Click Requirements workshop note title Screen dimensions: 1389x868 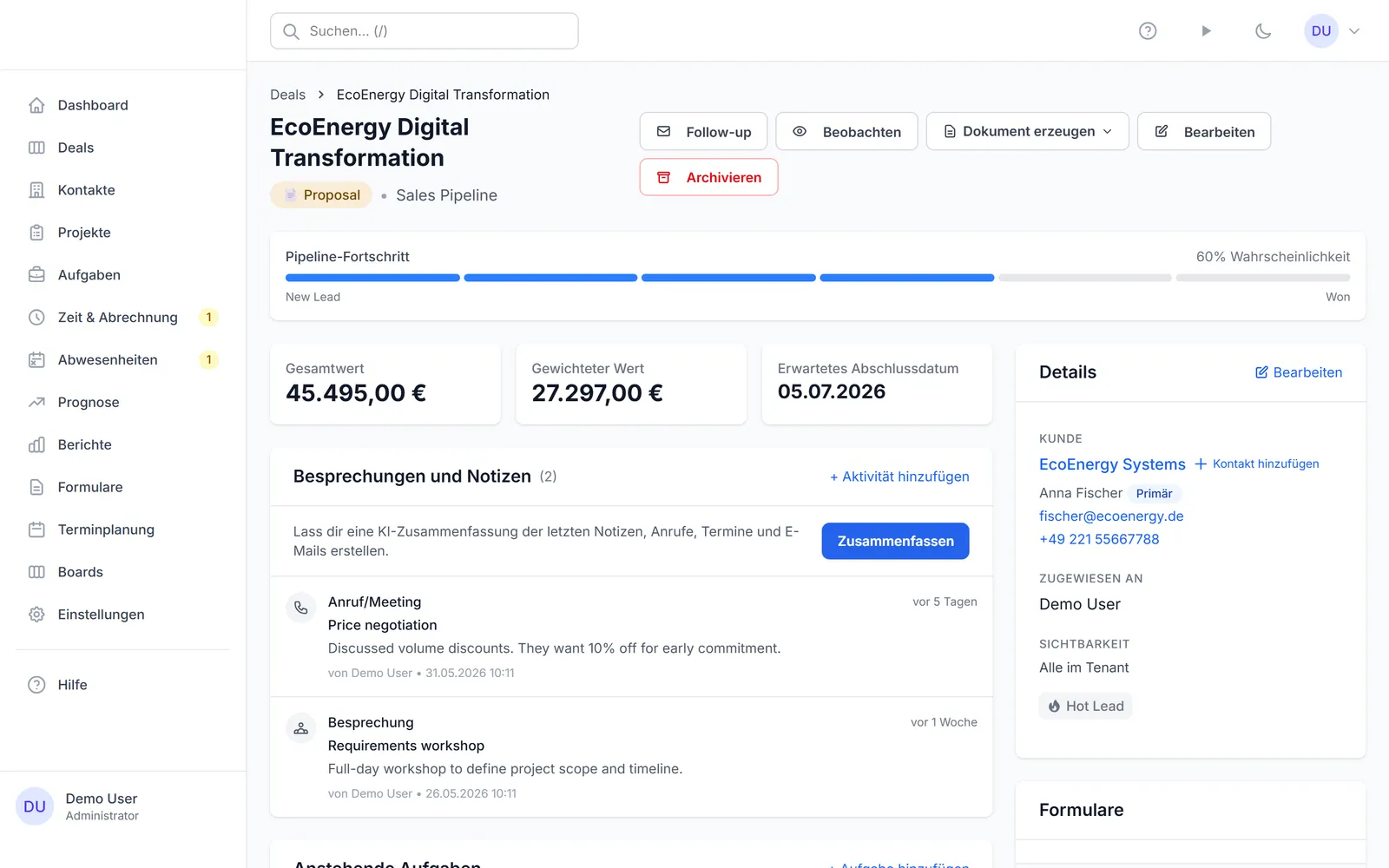[405, 746]
